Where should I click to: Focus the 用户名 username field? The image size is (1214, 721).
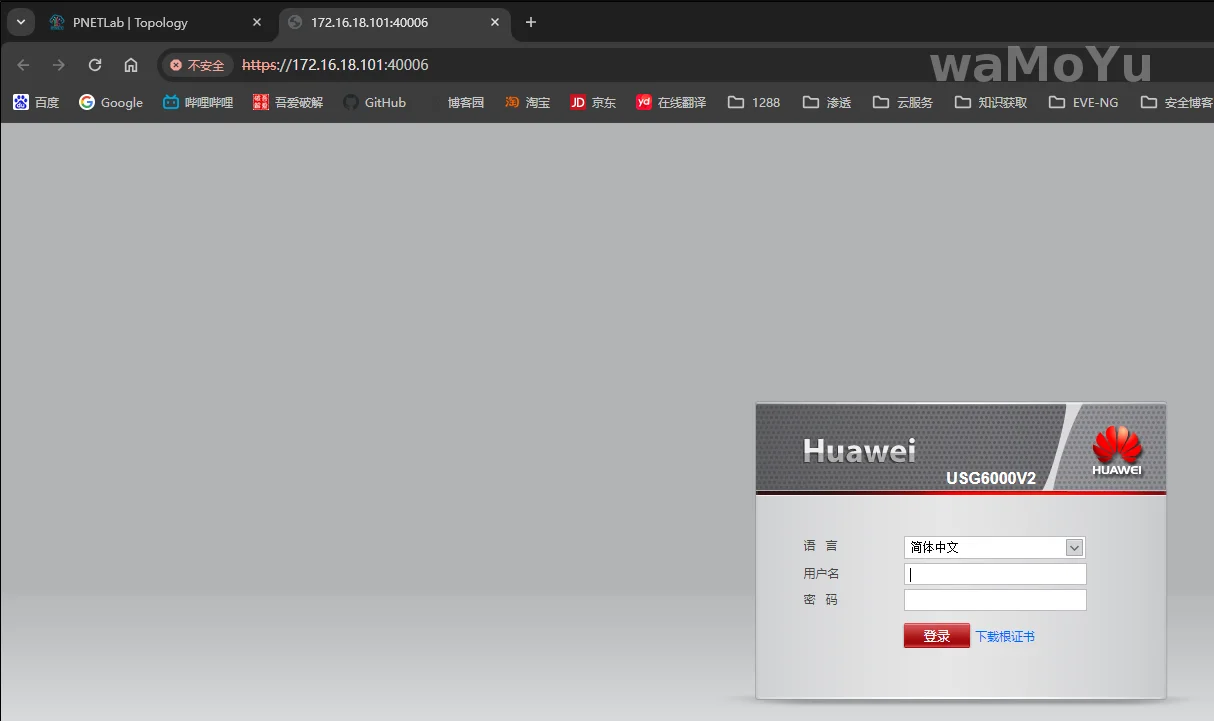994,574
